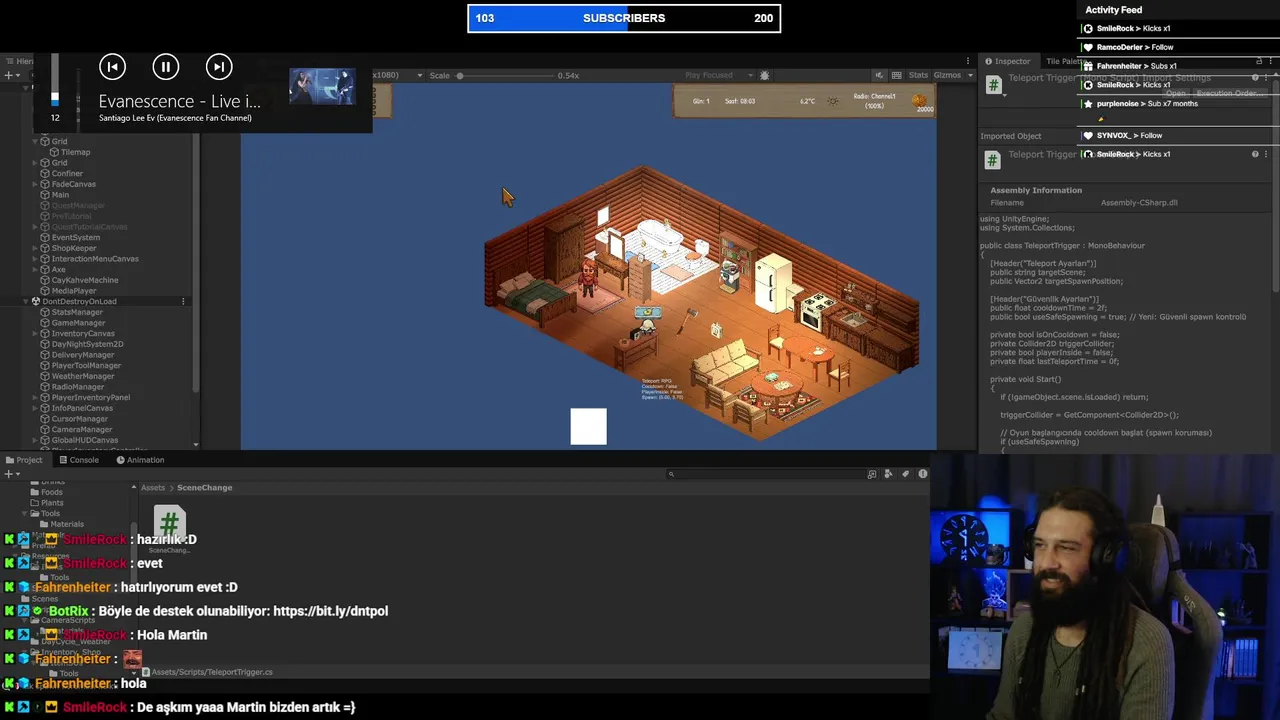
Task: Click the Hierarchy add plus button
Action: 8,75
